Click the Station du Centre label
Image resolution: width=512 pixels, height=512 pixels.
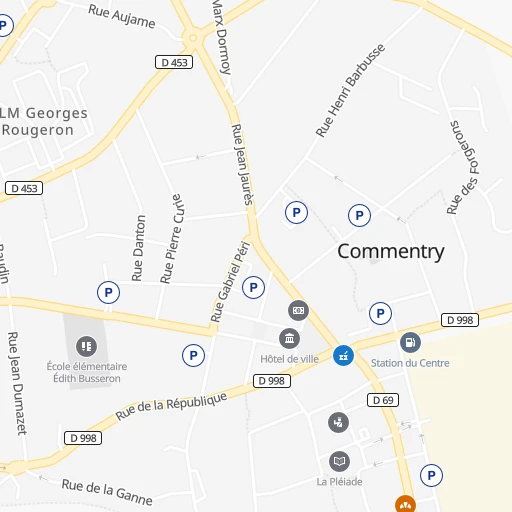pyautogui.click(x=410, y=363)
